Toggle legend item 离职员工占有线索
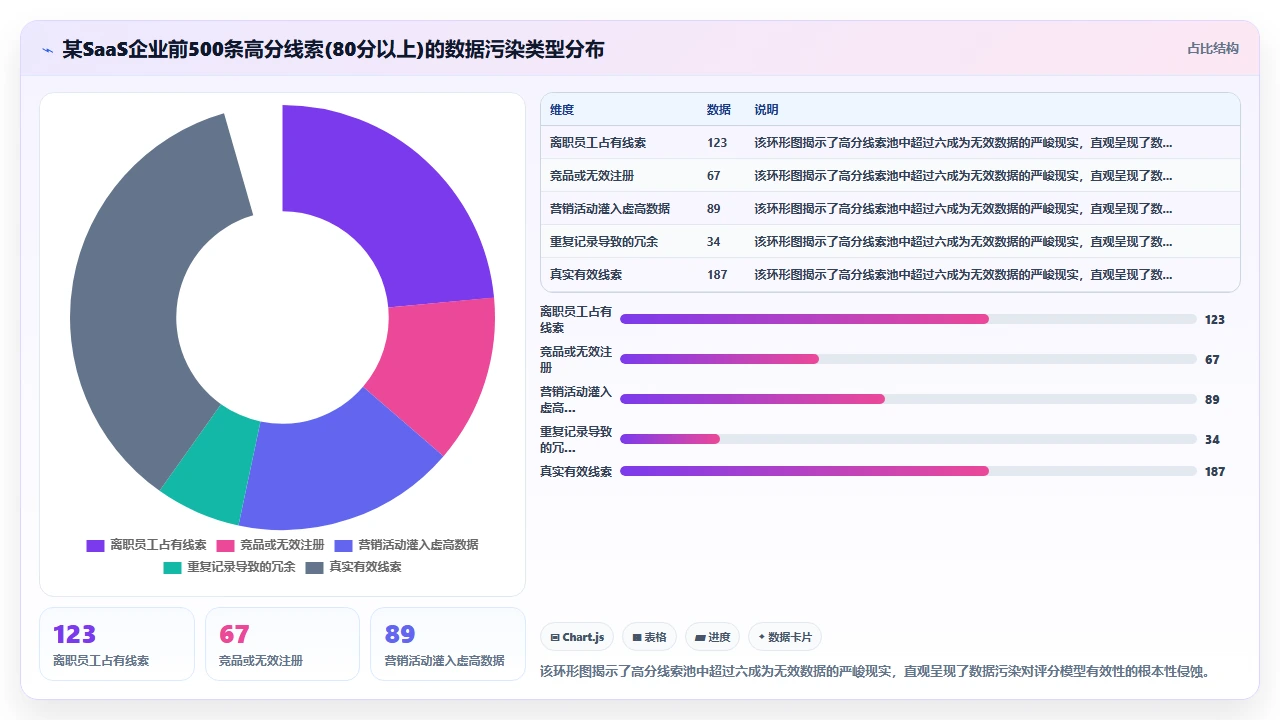Screen dimensions: 1280x720 [x=147, y=545]
